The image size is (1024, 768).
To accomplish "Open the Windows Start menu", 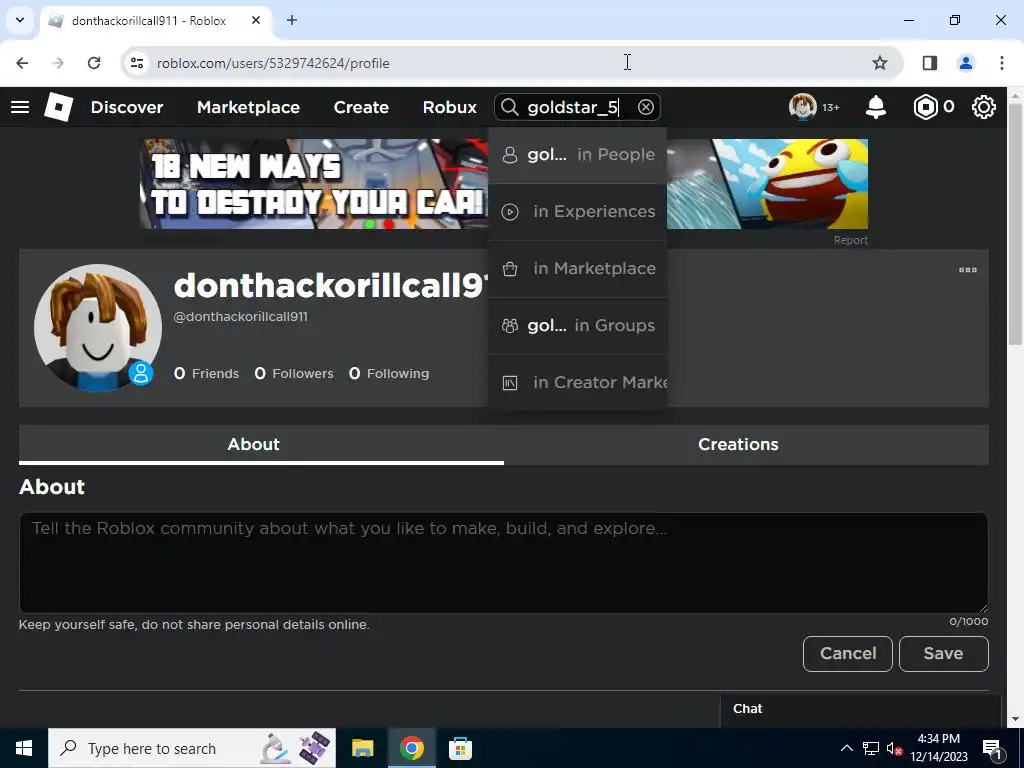I will tap(24, 748).
